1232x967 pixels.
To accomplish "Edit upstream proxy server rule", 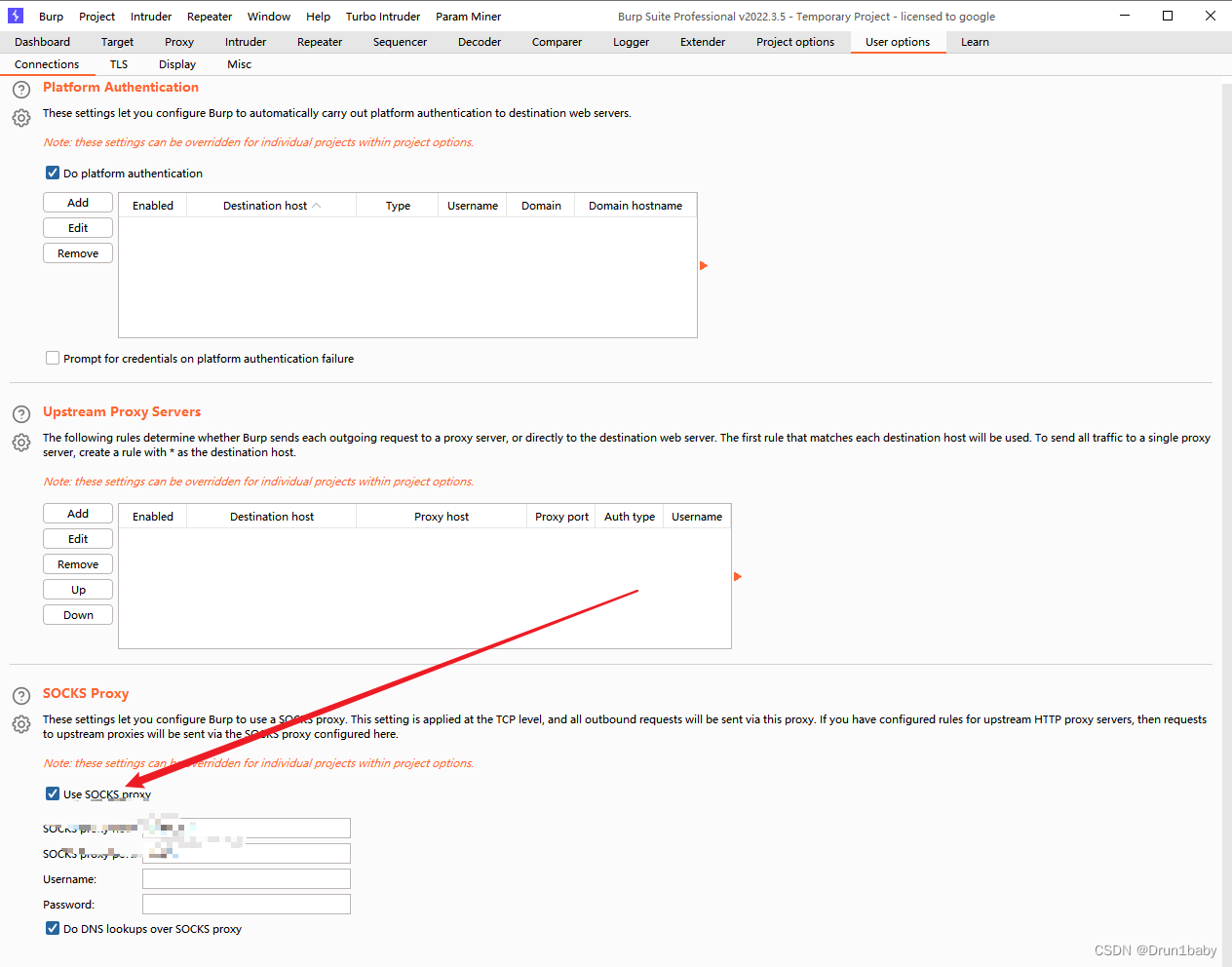I will click(78, 539).
